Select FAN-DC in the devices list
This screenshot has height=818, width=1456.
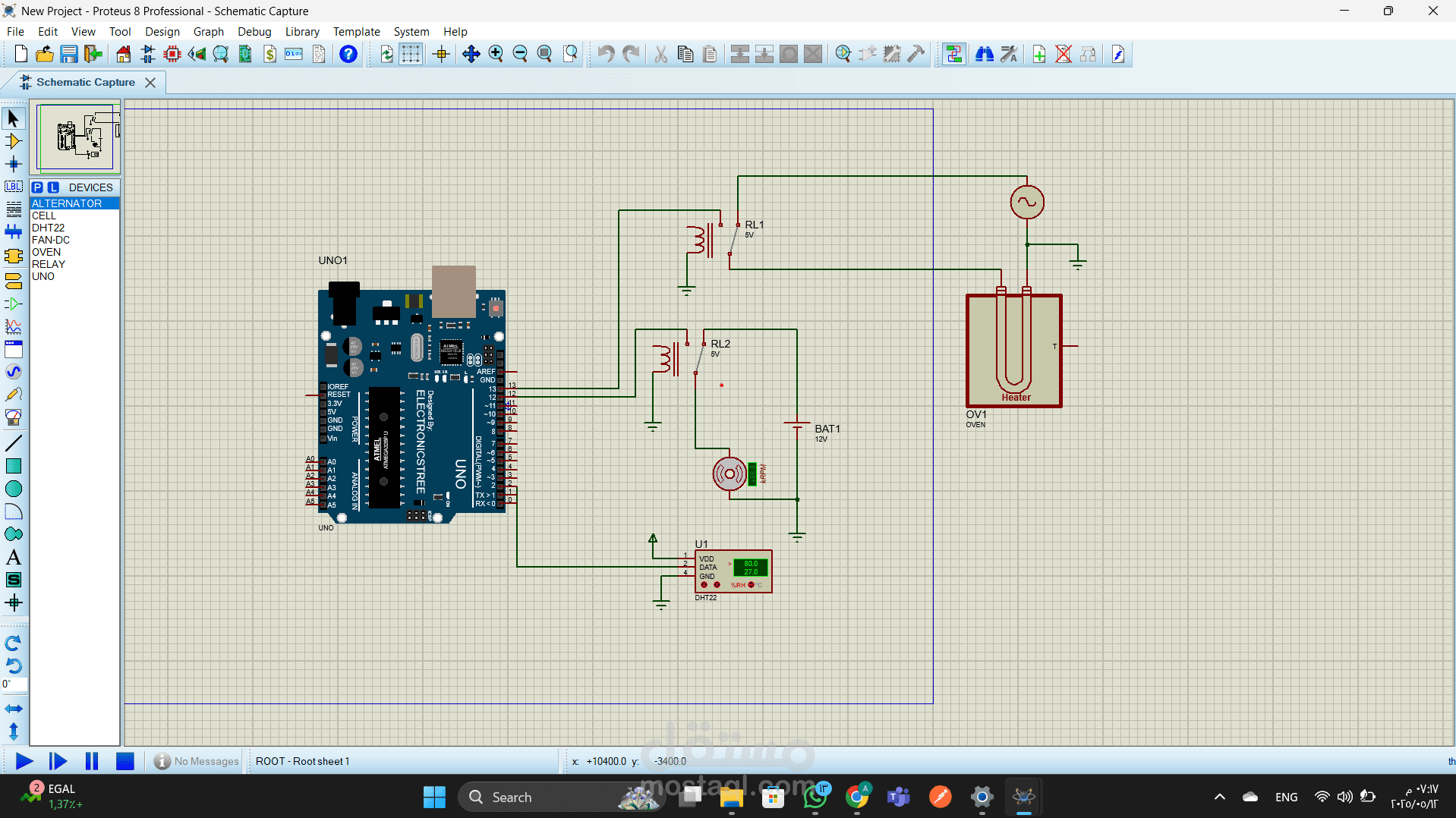(74, 240)
